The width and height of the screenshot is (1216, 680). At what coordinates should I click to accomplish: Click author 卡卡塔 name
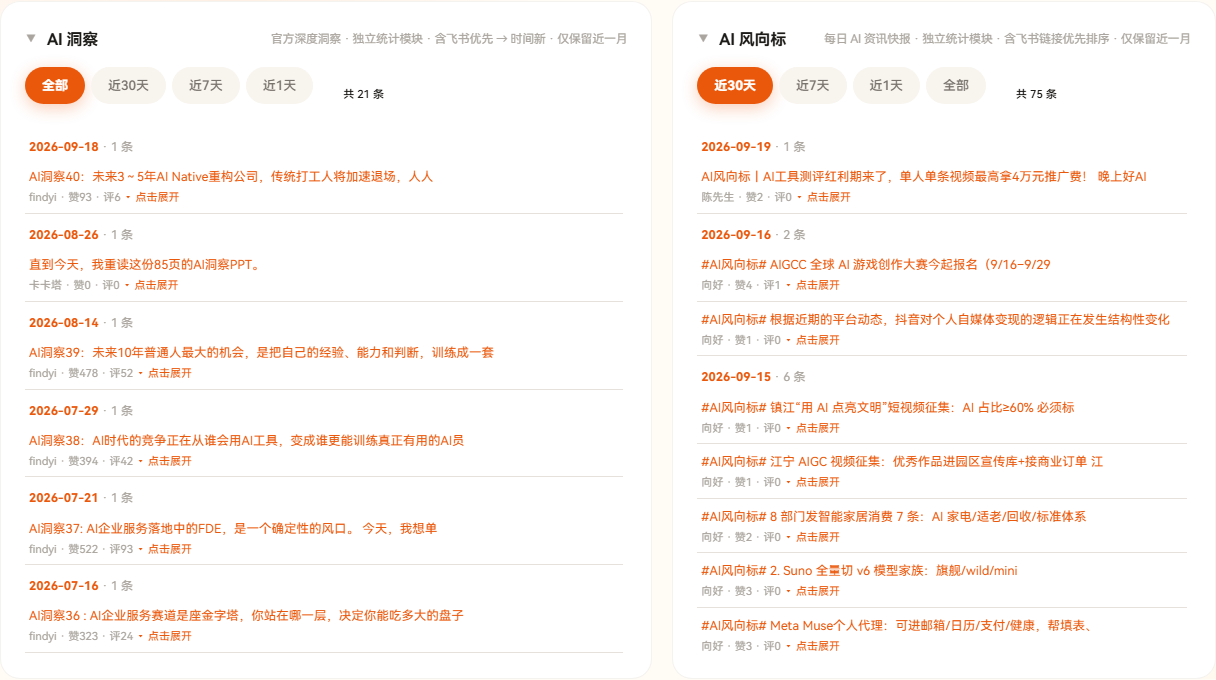[x=45, y=285]
